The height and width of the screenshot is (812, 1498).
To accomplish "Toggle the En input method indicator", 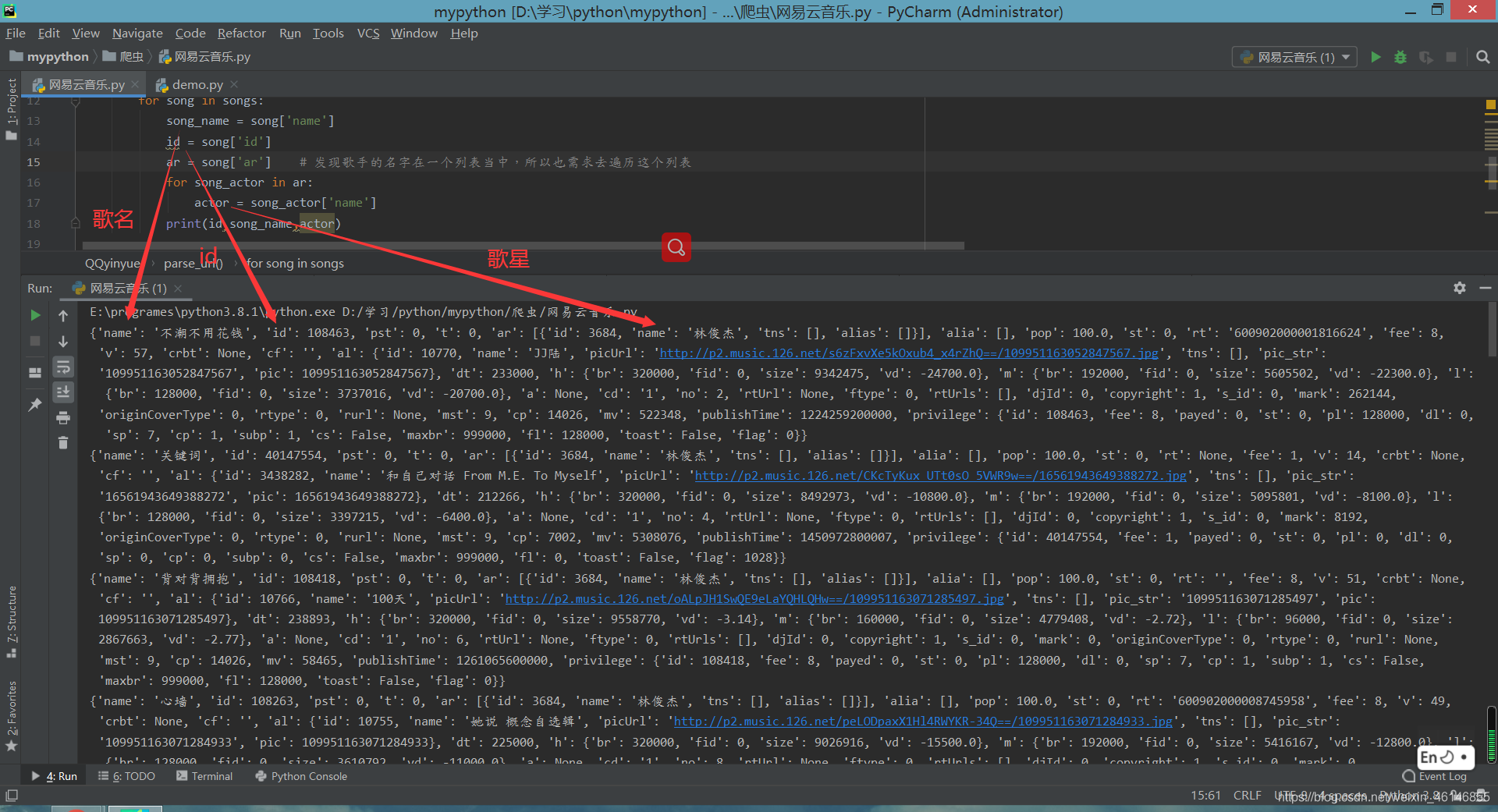I will pos(1444,757).
